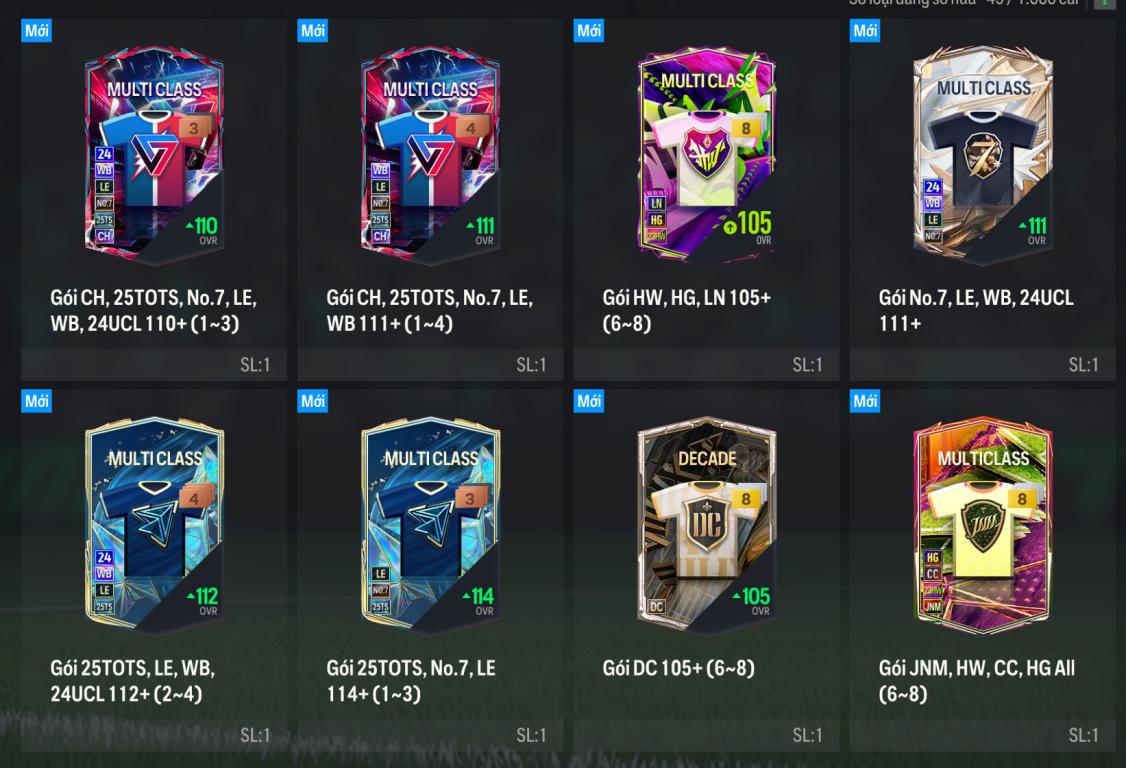Open the blue Multi Class 112 OVR pack
This screenshot has width=1126, height=768.
point(154,527)
